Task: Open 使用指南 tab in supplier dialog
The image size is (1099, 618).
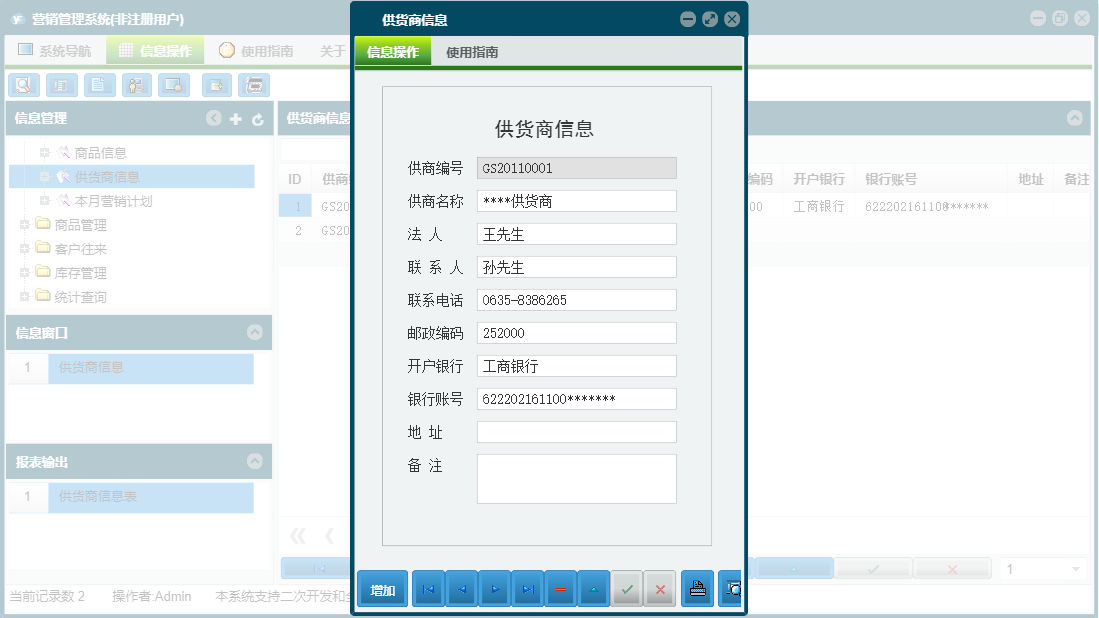Action: (472, 52)
